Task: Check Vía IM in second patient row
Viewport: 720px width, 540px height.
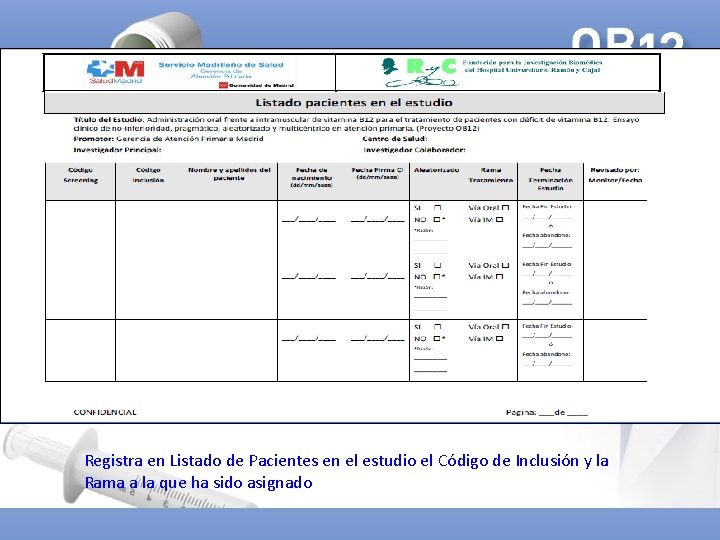Action: tap(500, 277)
